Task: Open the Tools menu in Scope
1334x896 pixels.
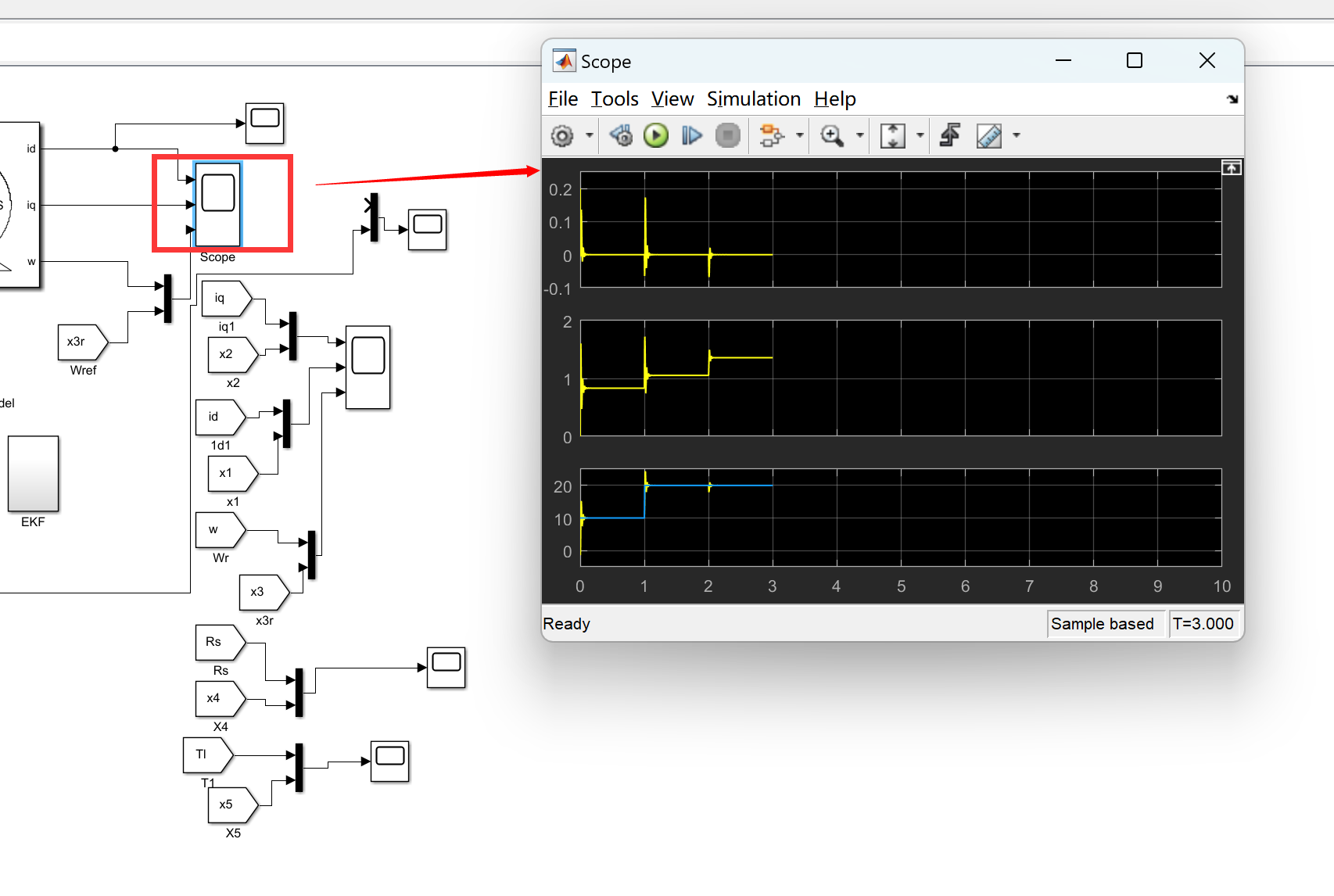Action: pyautogui.click(x=615, y=99)
